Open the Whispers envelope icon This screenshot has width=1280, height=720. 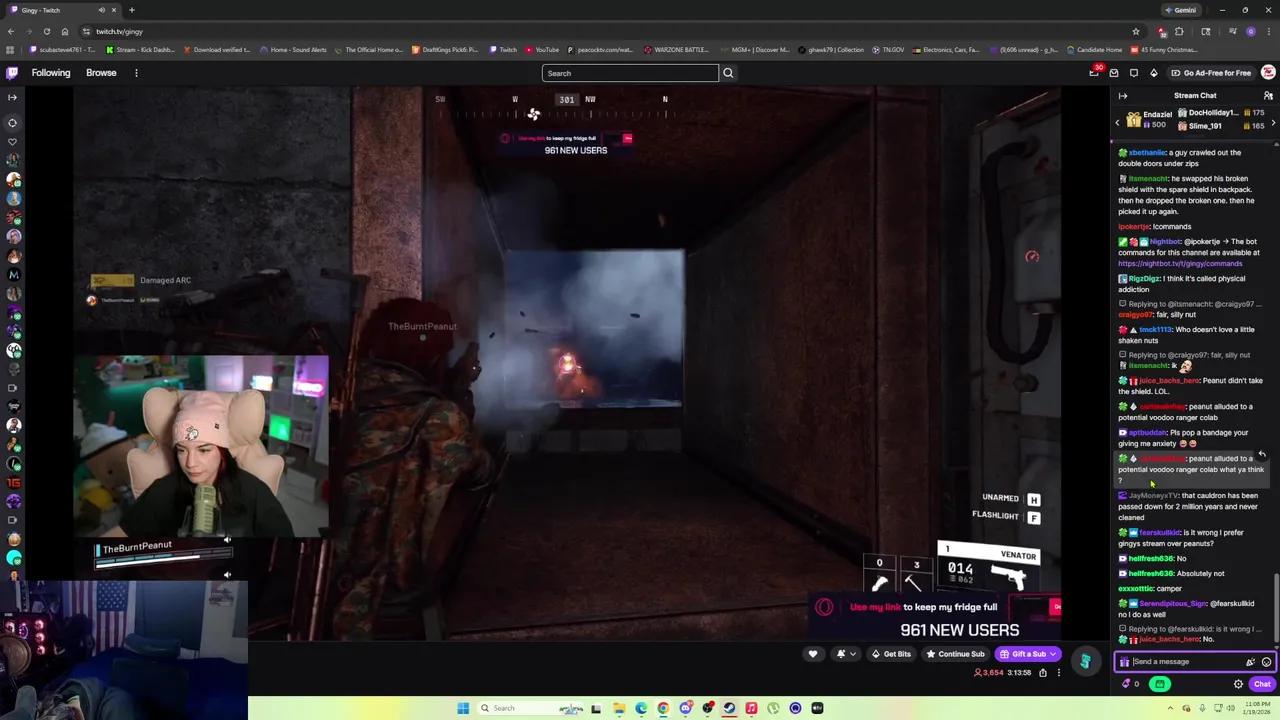(1114, 73)
